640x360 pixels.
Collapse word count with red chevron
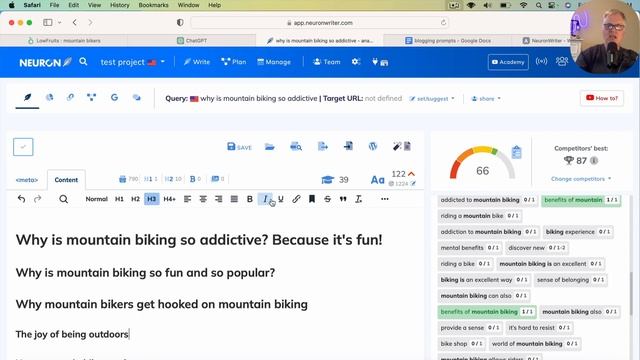(411, 174)
